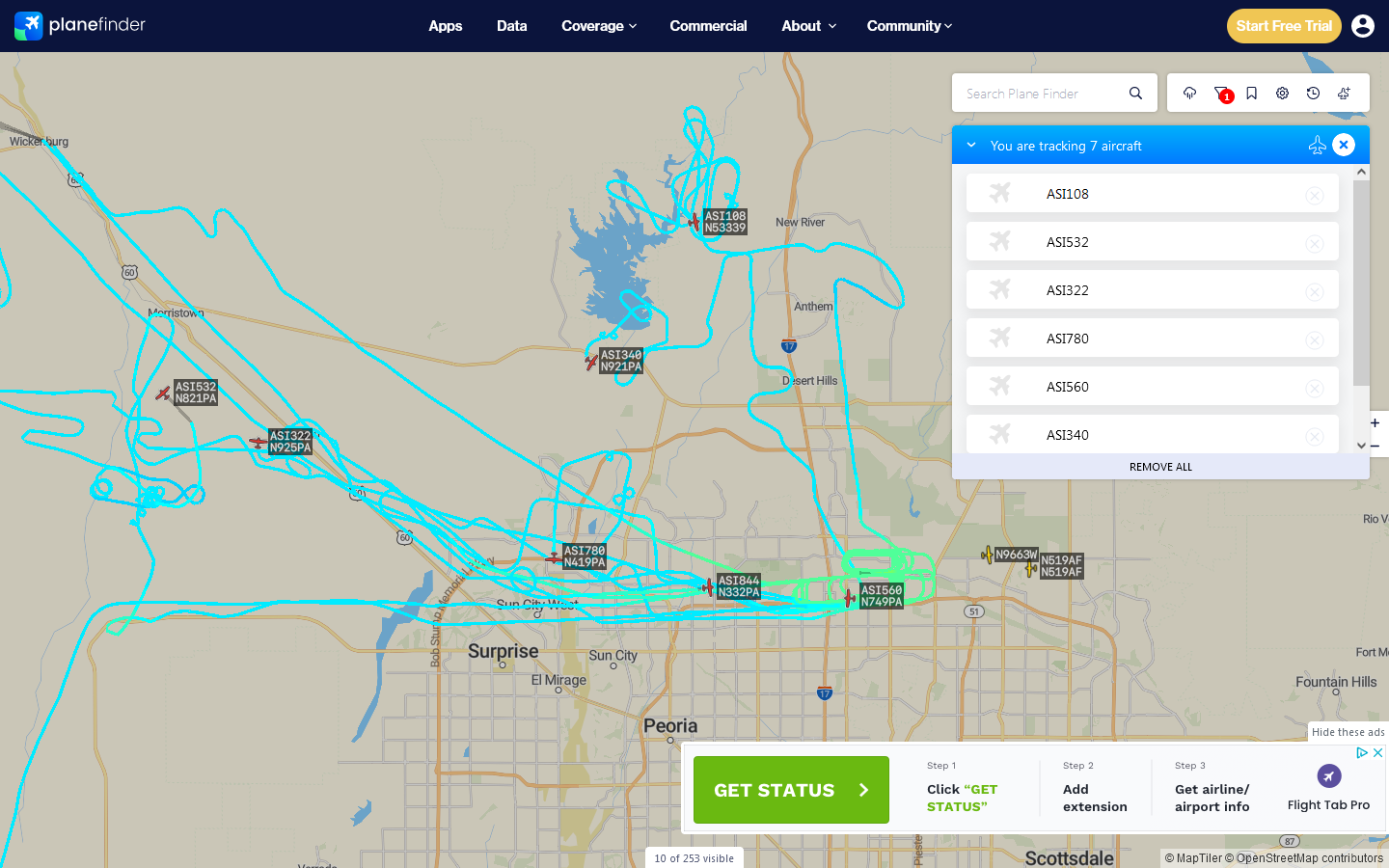The width and height of the screenshot is (1389, 868).
Task: Open the weather layers cloud icon
Action: pyautogui.click(x=1189, y=94)
